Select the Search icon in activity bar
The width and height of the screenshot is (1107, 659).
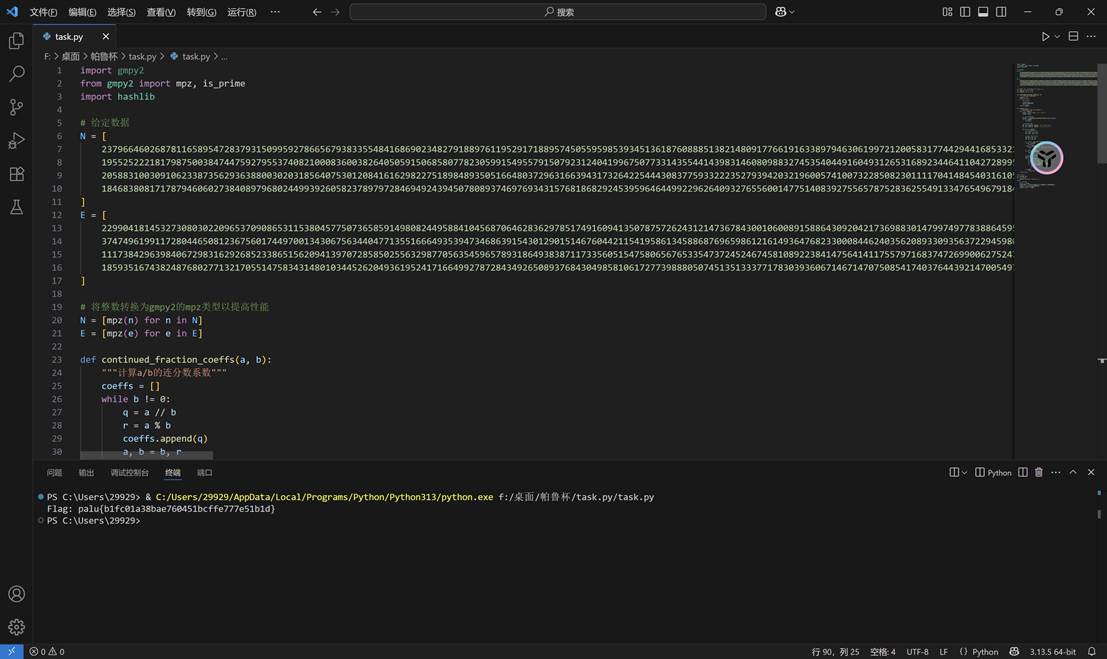(x=15, y=73)
